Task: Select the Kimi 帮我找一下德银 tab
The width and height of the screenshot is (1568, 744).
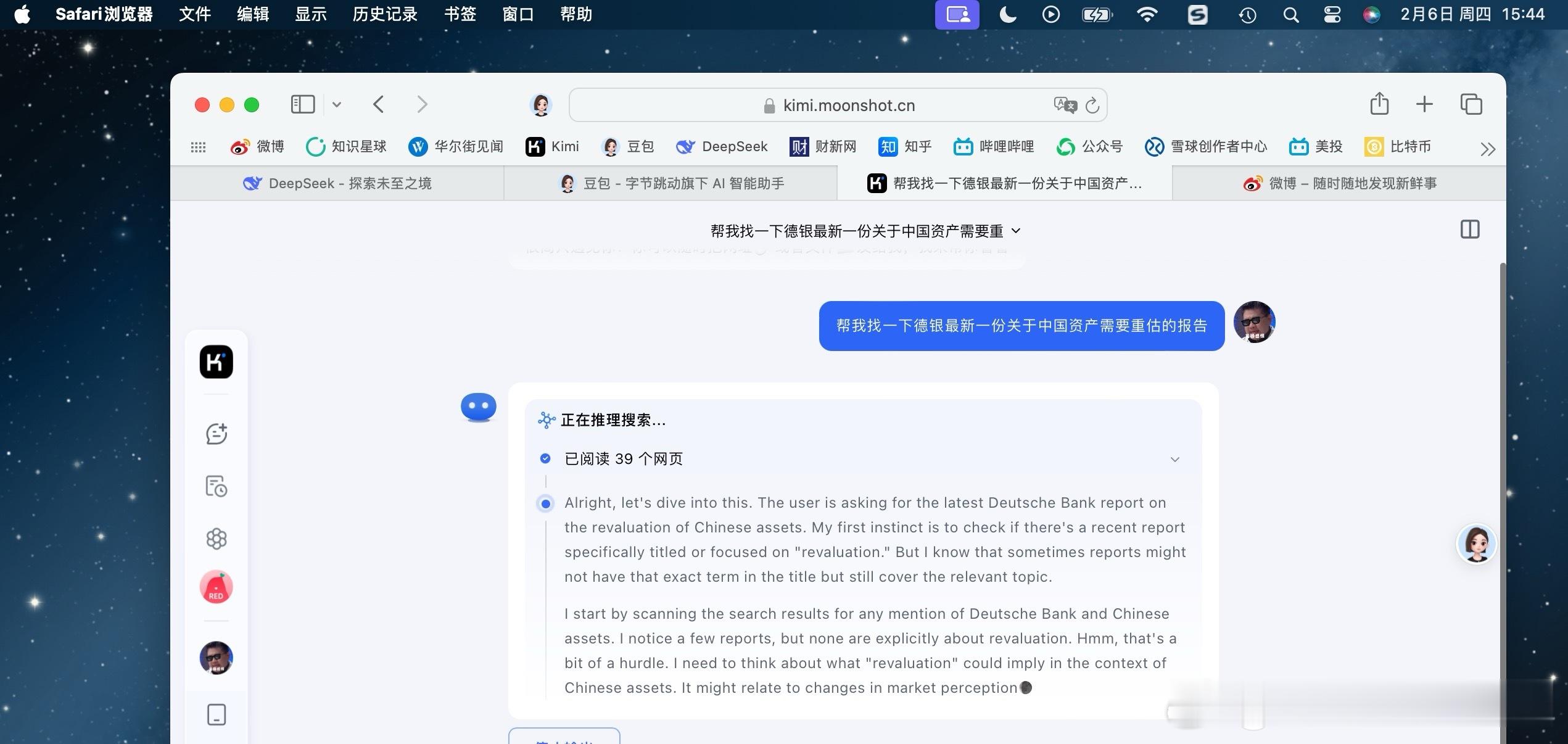Action: click(1004, 183)
